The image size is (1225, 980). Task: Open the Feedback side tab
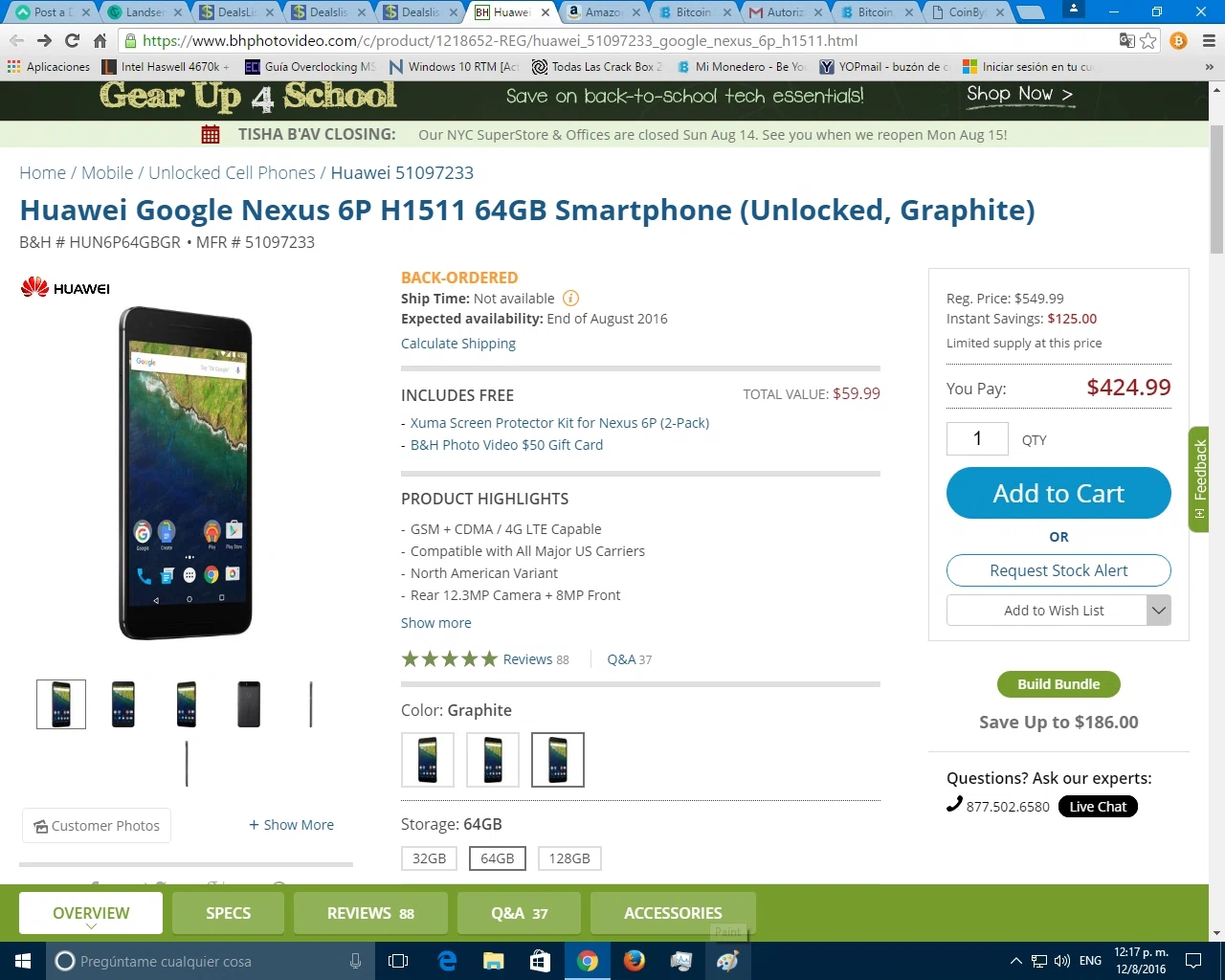click(x=1199, y=479)
